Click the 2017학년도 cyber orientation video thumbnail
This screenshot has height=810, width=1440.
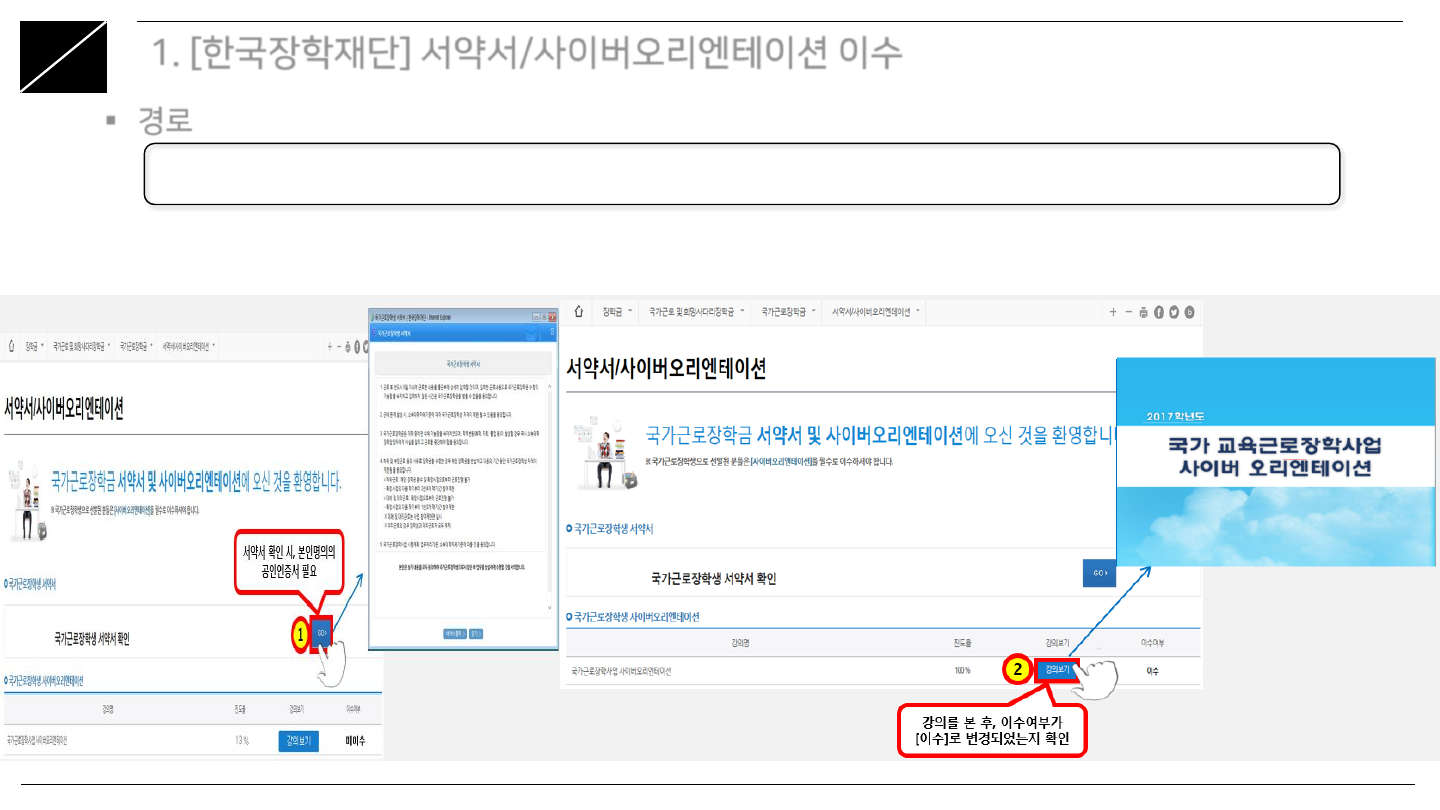[x=1275, y=463]
